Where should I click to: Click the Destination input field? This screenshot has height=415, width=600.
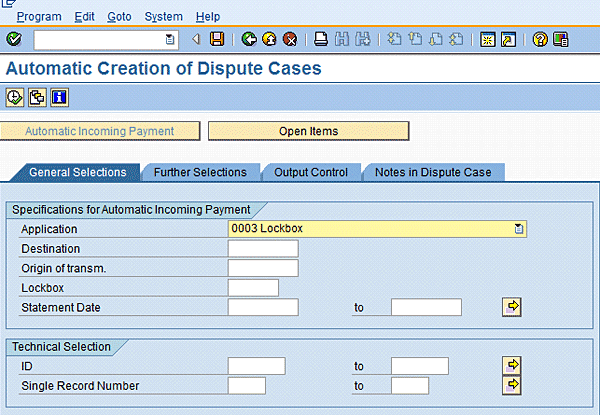coord(263,249)
